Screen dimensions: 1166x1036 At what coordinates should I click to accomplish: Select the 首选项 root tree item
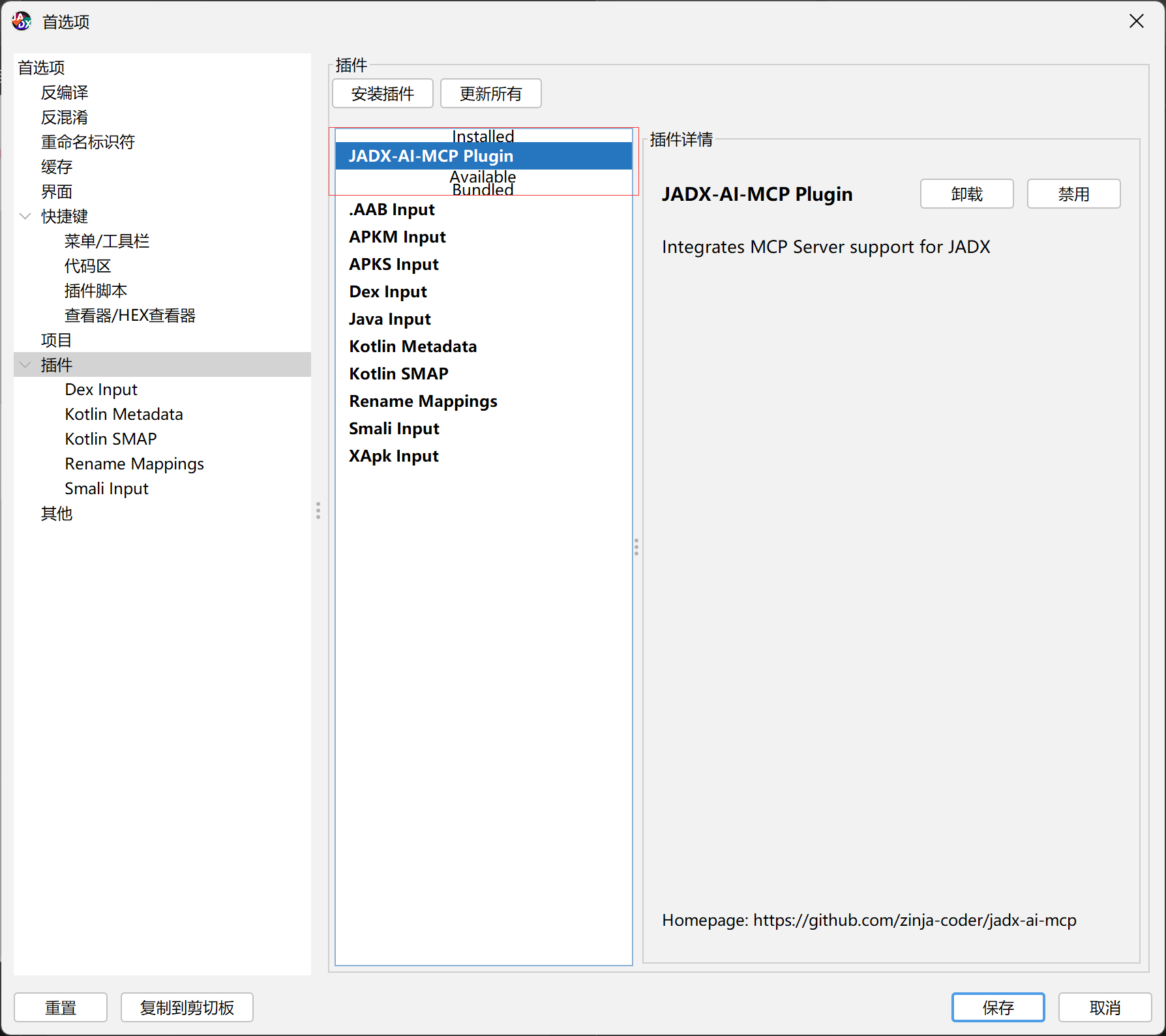tap(41, 68)
